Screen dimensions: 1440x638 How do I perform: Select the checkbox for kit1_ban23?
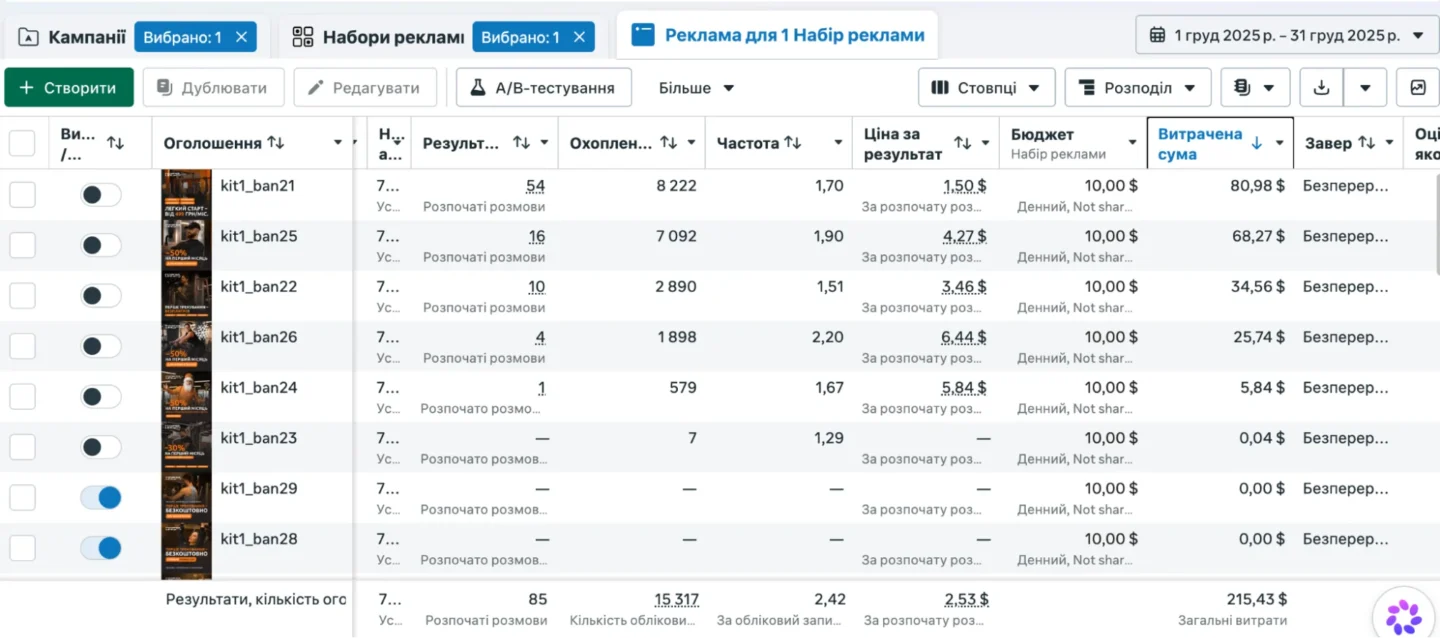click(x=22, y=447)
